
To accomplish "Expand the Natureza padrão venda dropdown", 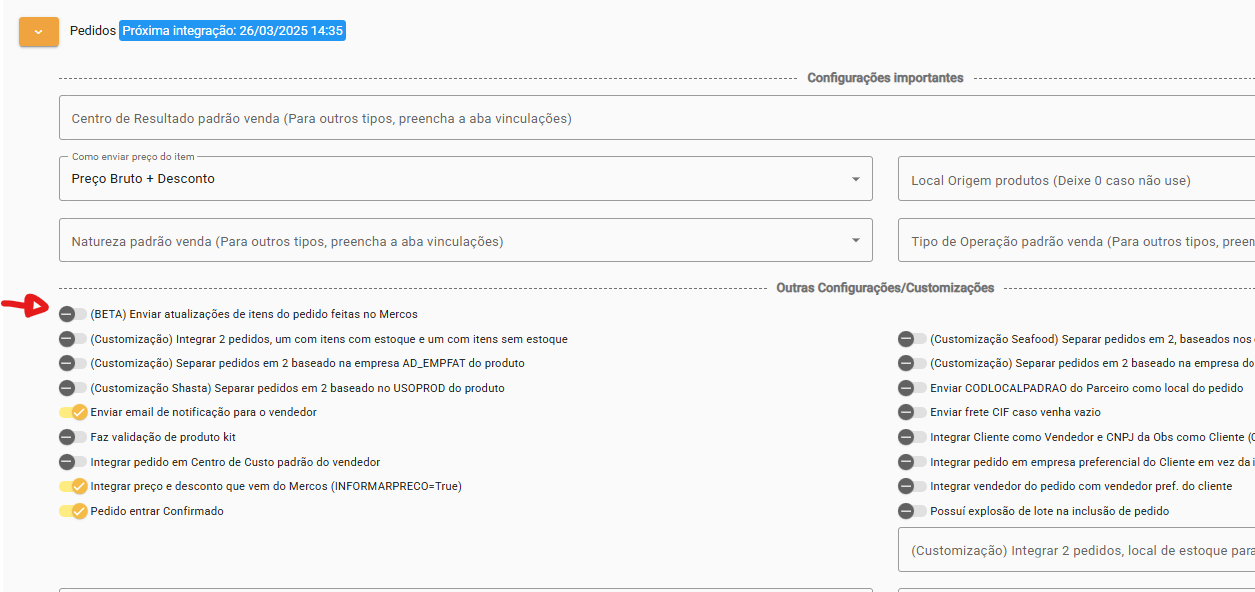I will [465, 241].
